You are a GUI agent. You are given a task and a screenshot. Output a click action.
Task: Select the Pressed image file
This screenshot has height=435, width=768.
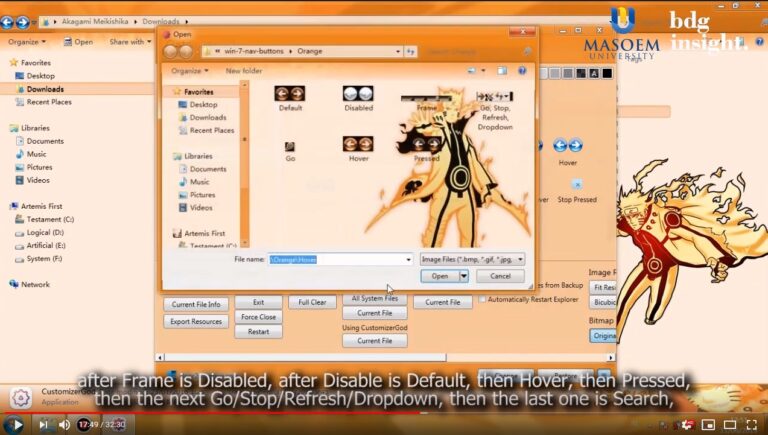(426, 147)
